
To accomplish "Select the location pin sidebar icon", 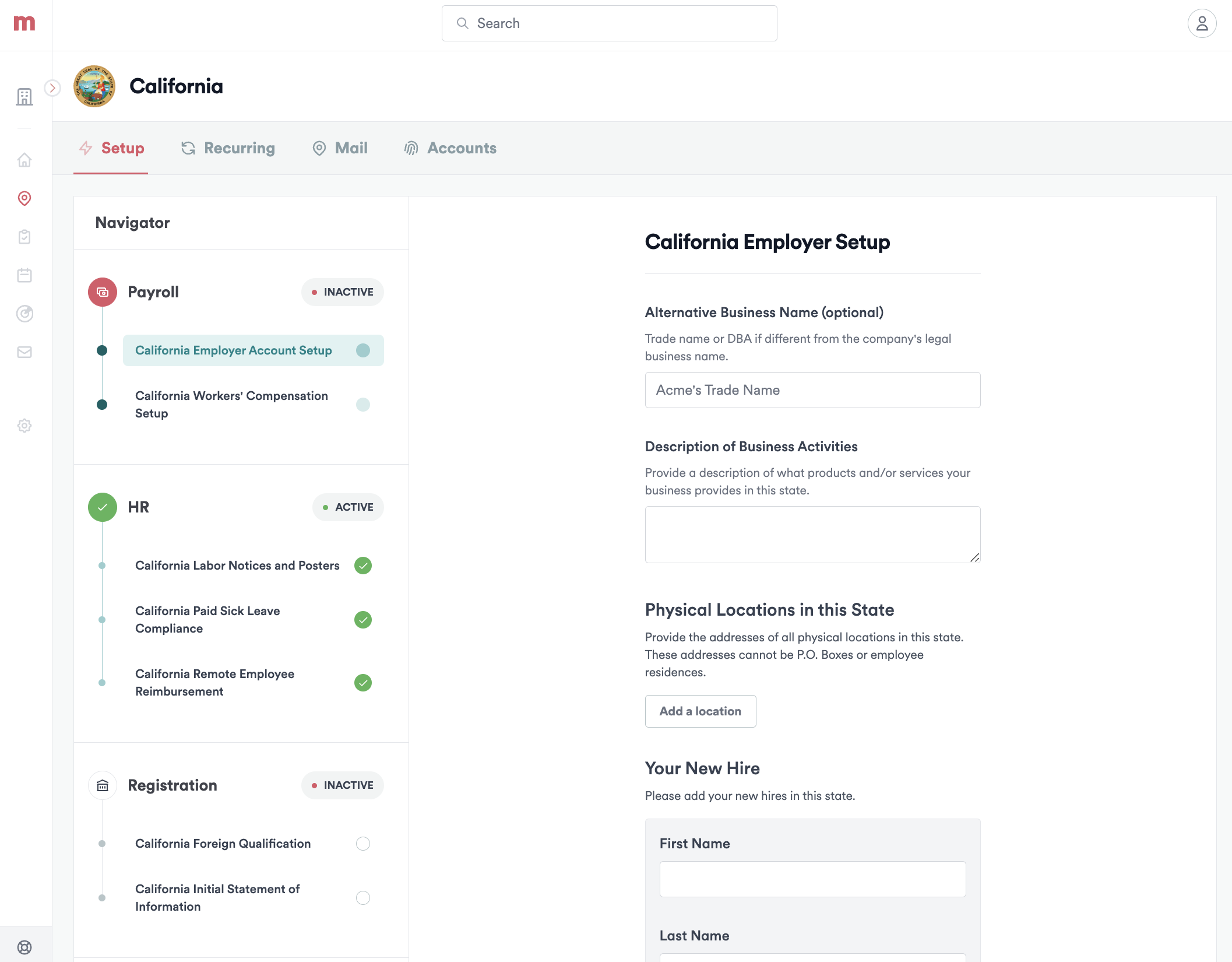I will tap(24, 198).
